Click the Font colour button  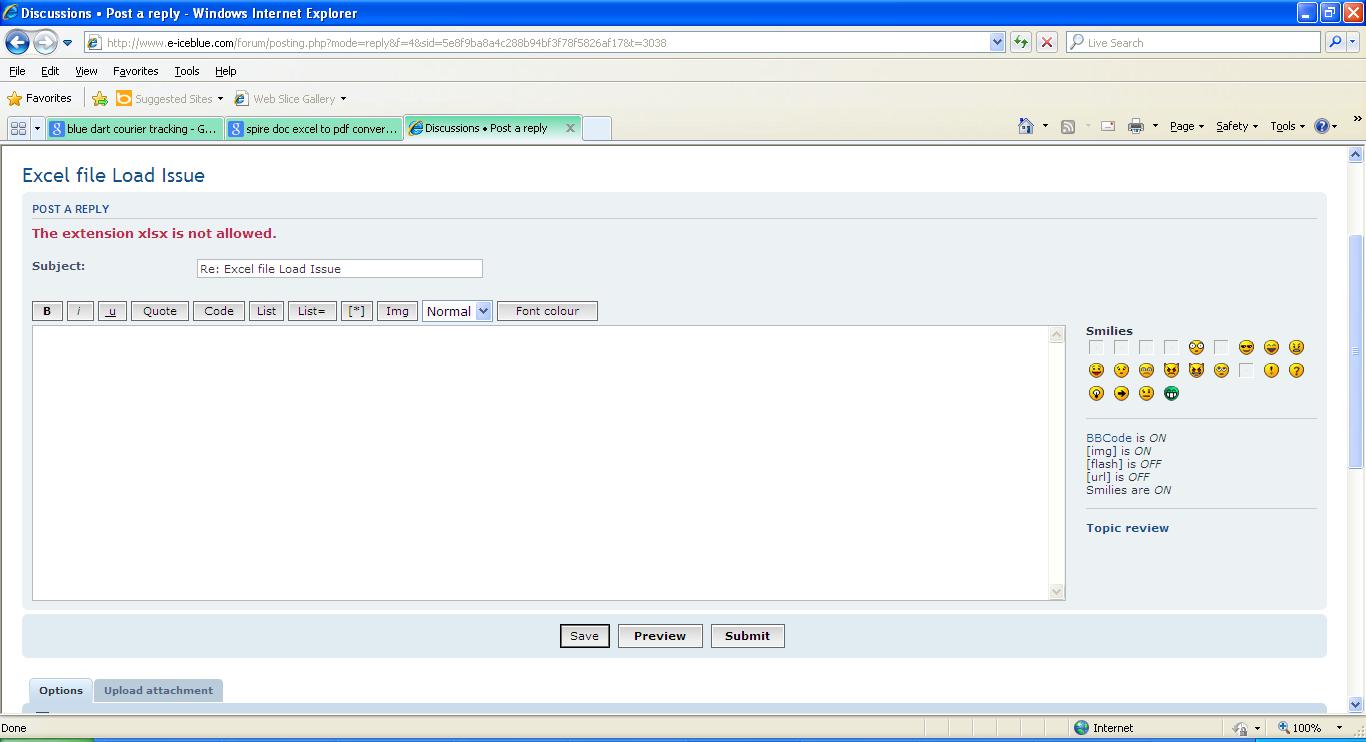point(547,311)
